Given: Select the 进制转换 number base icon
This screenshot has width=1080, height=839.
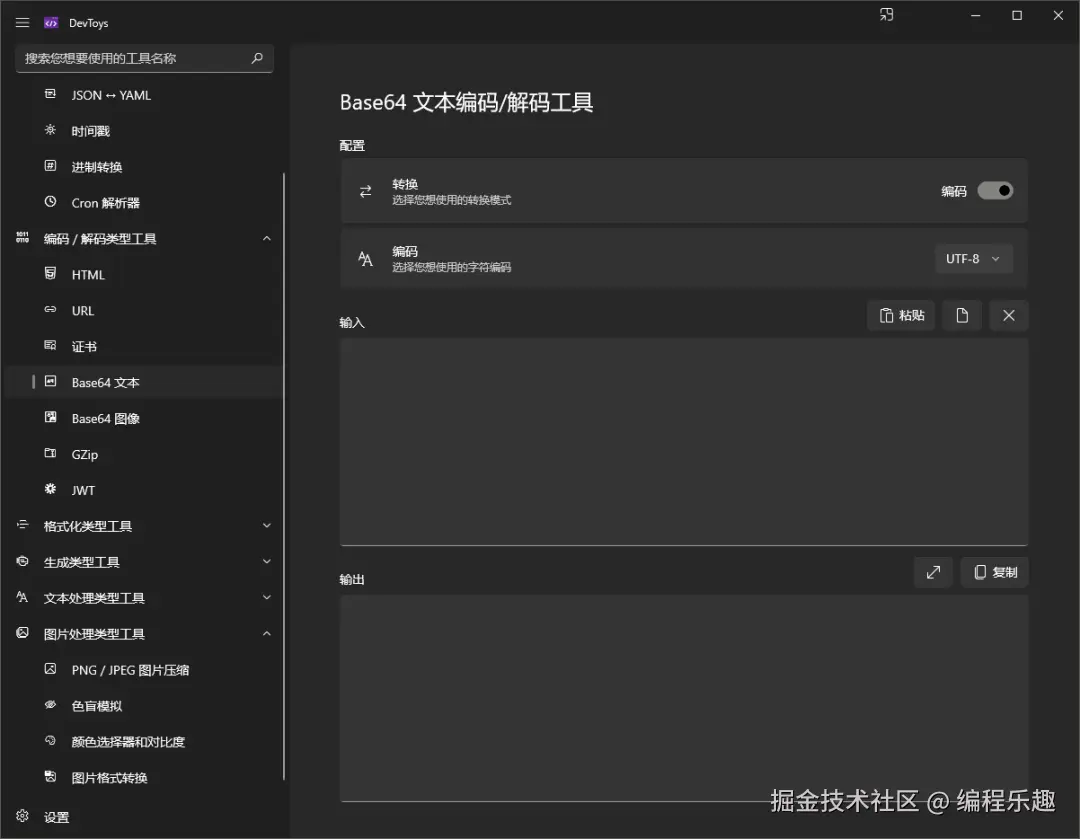Looking at the screenshot, I should [x=50, y=165].
